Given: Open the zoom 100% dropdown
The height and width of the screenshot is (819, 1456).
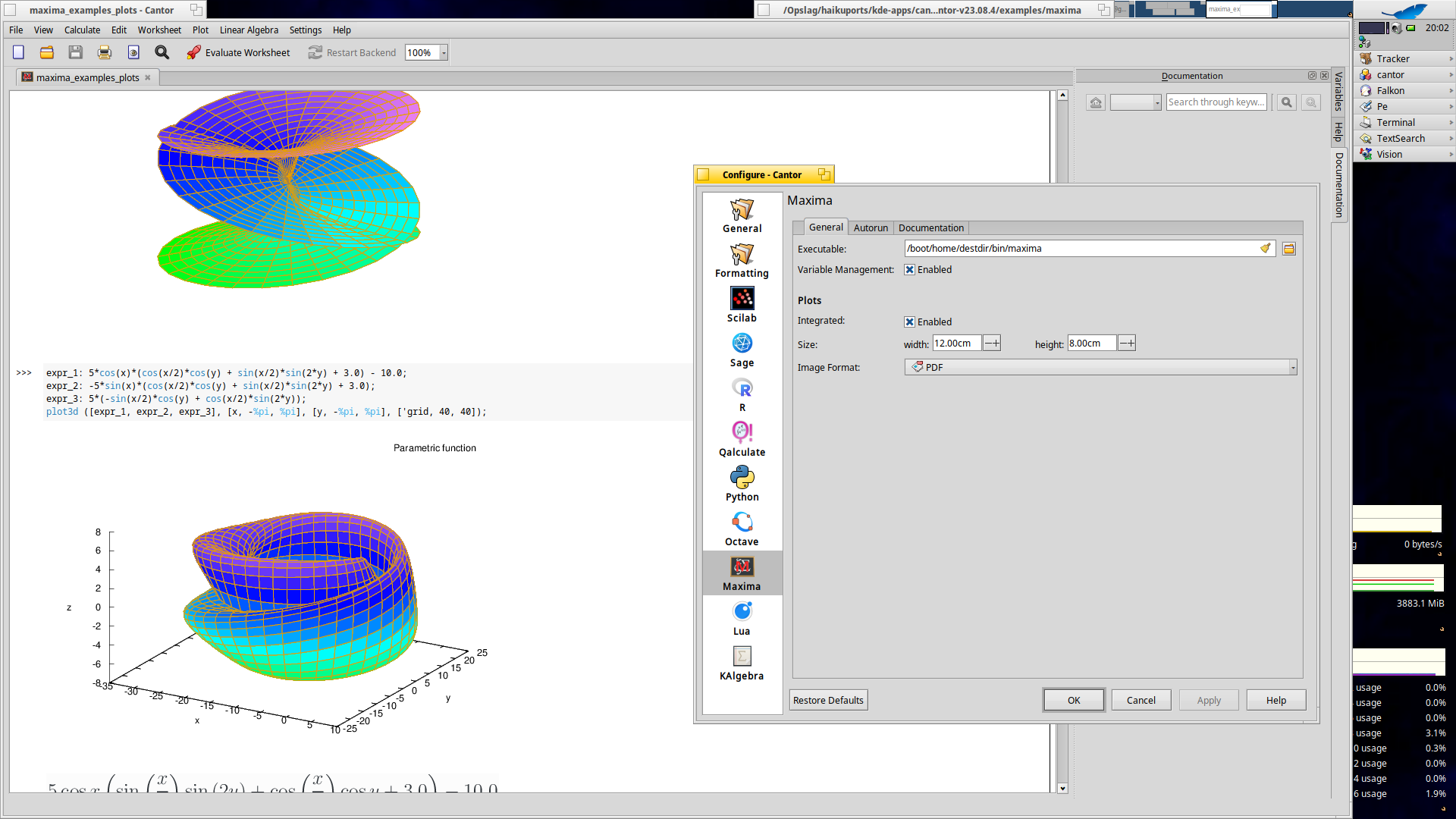Looking at the screenshot, I should pyautogui.click(x=444, y=52).
